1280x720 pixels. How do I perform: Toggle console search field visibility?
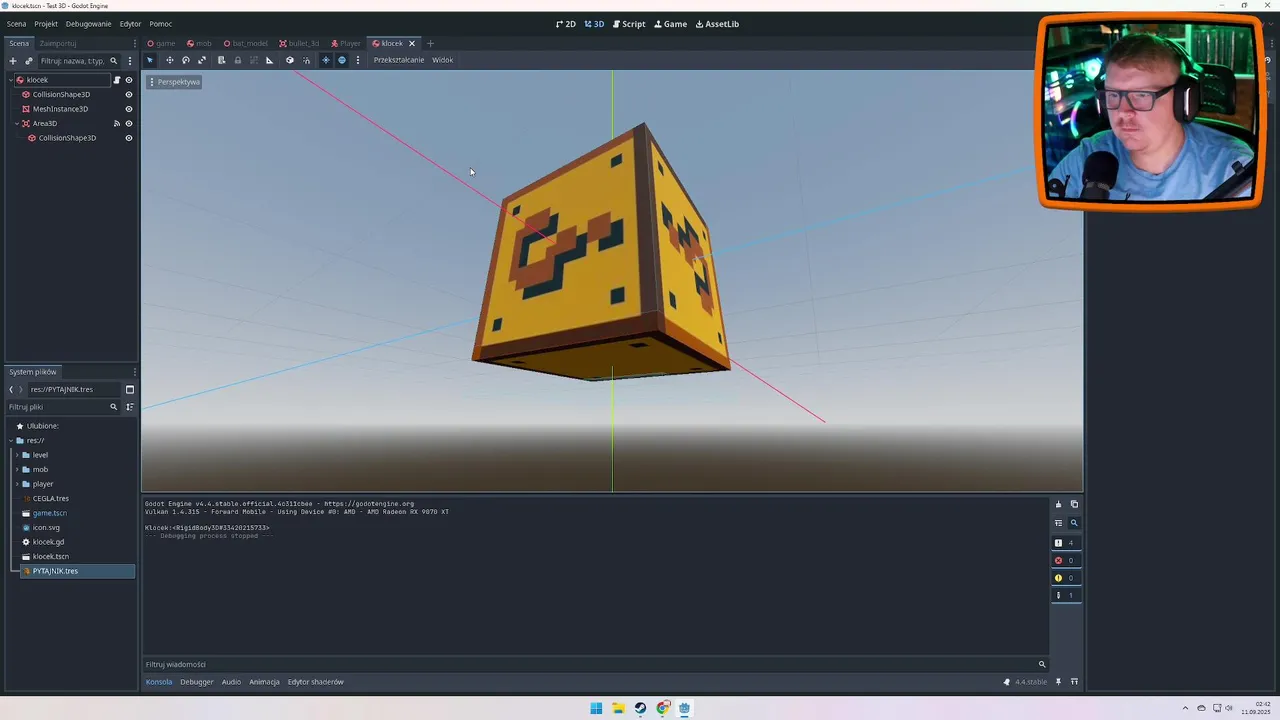pyautogui.click(x=1074, y=523)
